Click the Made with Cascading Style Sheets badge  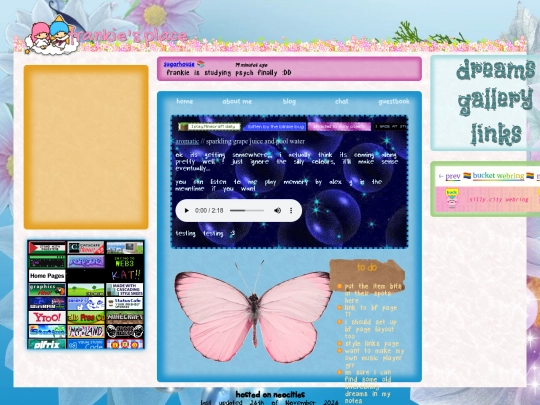tap(125, 290)
